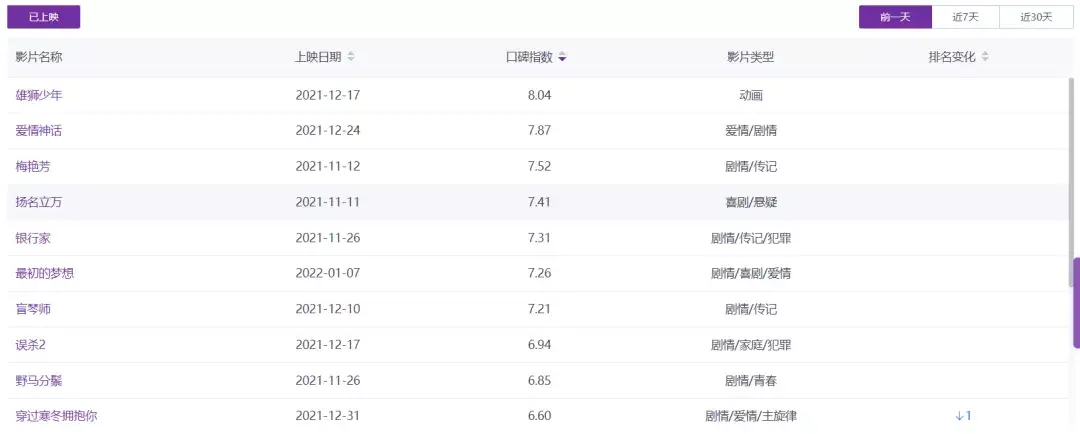
Task: Switch to 前一天 time range
Action: (895, 17)
